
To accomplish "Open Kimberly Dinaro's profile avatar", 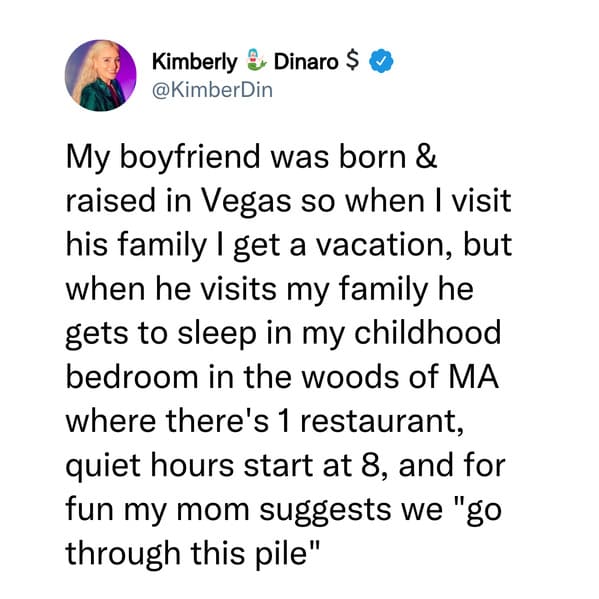I will [100, 75].
